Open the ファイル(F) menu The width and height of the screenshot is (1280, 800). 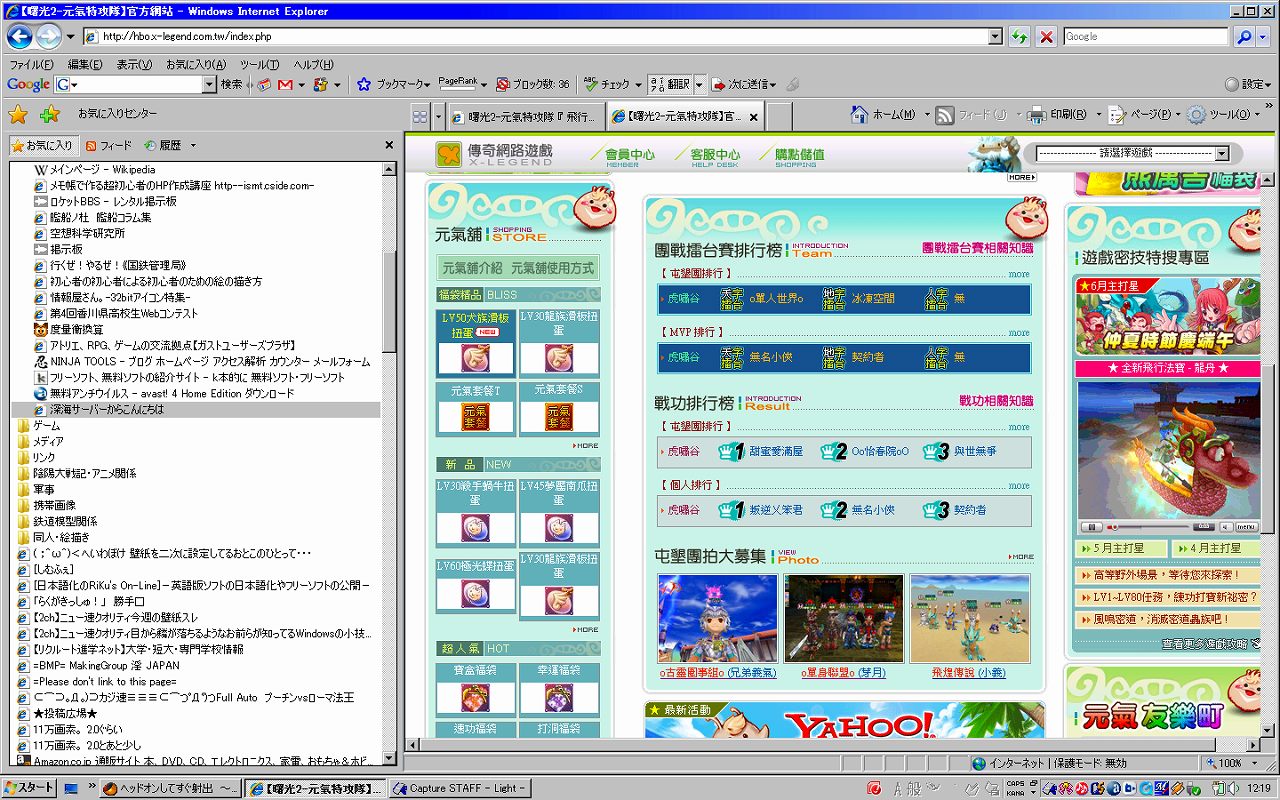point(31,64)
